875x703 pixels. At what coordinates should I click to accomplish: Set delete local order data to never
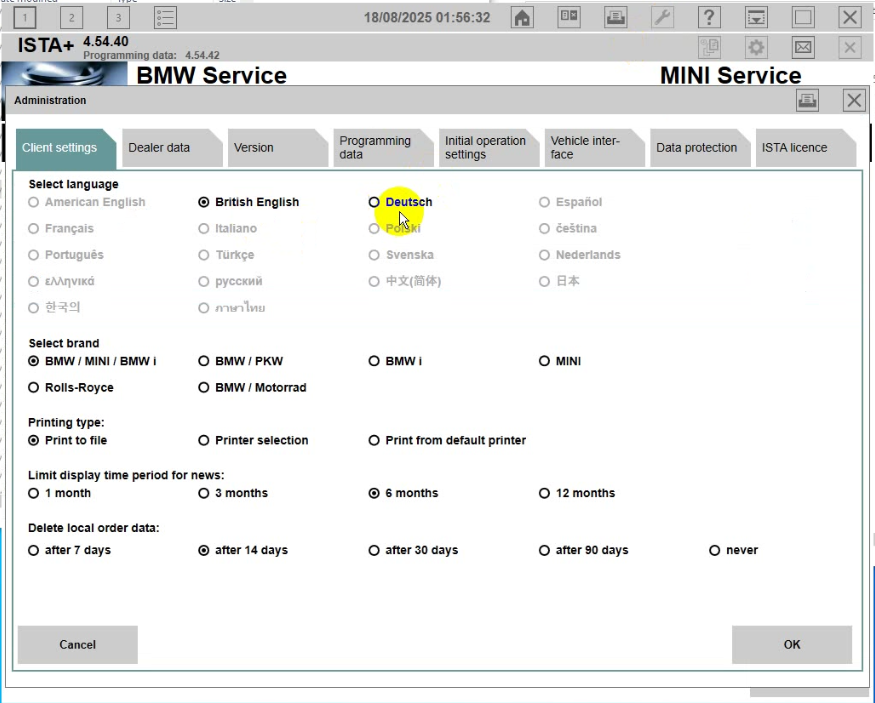tap(733, 550)
